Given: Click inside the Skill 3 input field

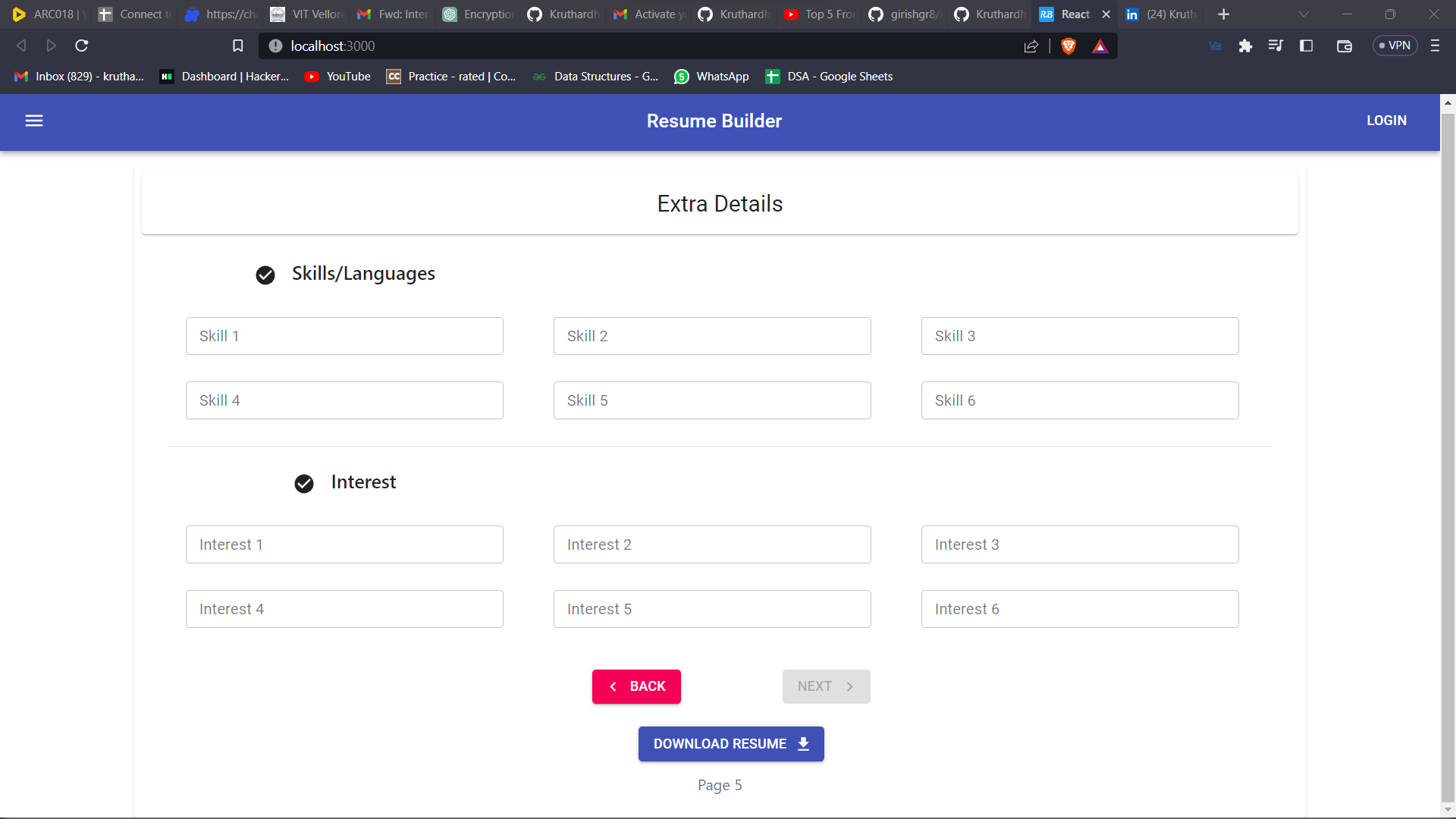Looking at the screenshot, I should [1079, 336].
